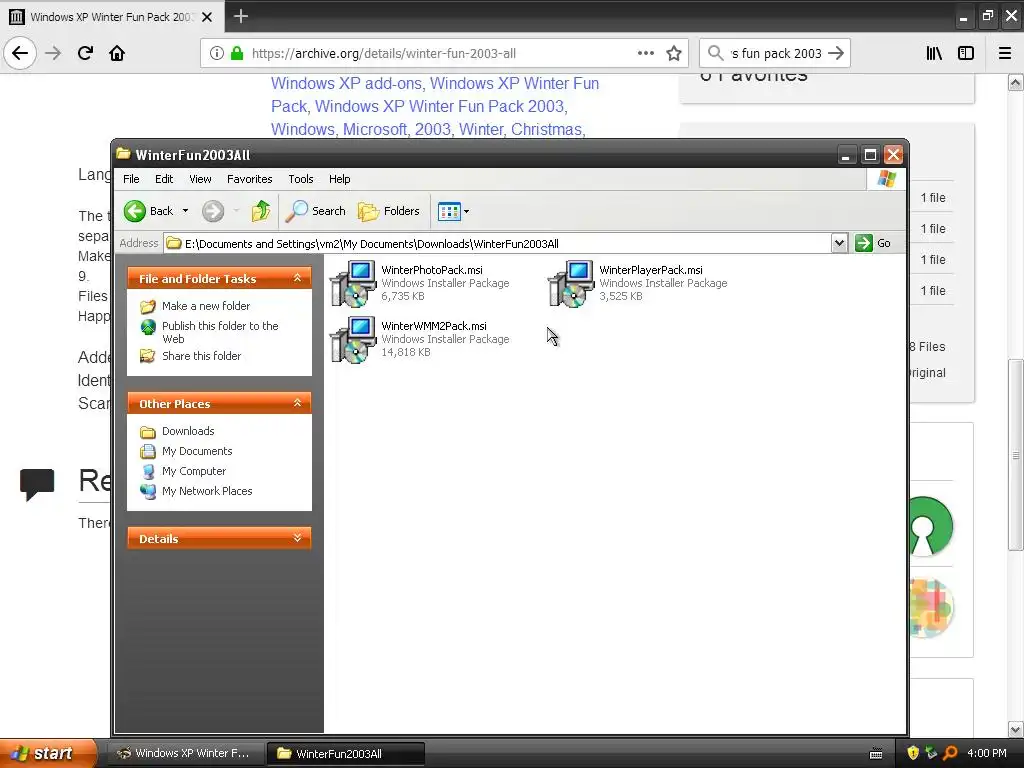Viewport: 1024px width, 768px height.
Task: Bookmark this page with star icon
Action: [x=674, y=54]
